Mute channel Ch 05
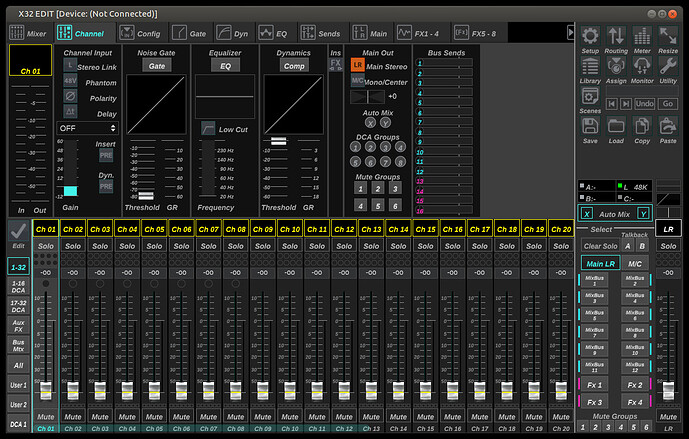This screenshot has height=439, width=689. tap(154, 417)
